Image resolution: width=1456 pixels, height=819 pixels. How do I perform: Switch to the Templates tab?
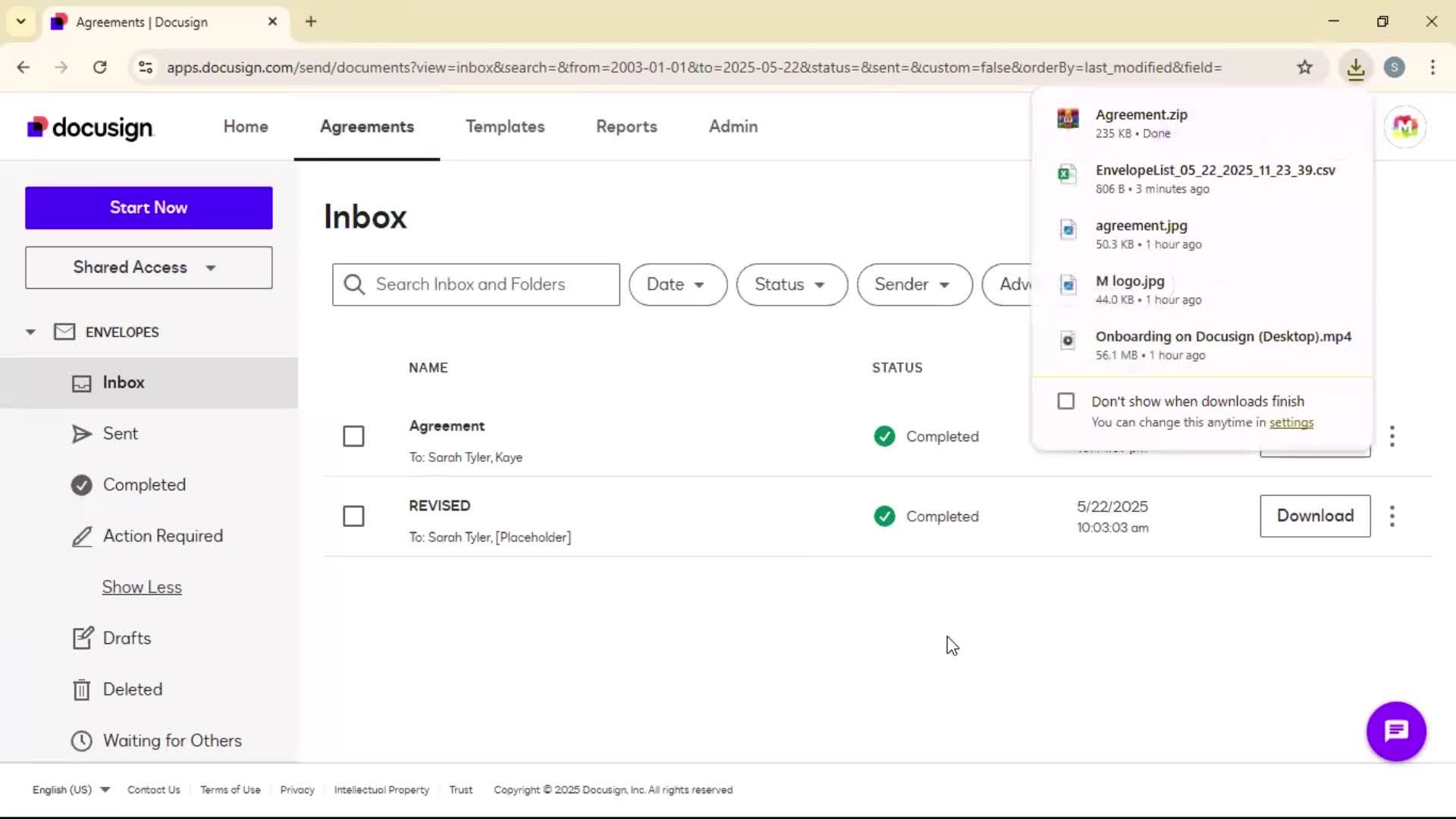coord(505,127)
